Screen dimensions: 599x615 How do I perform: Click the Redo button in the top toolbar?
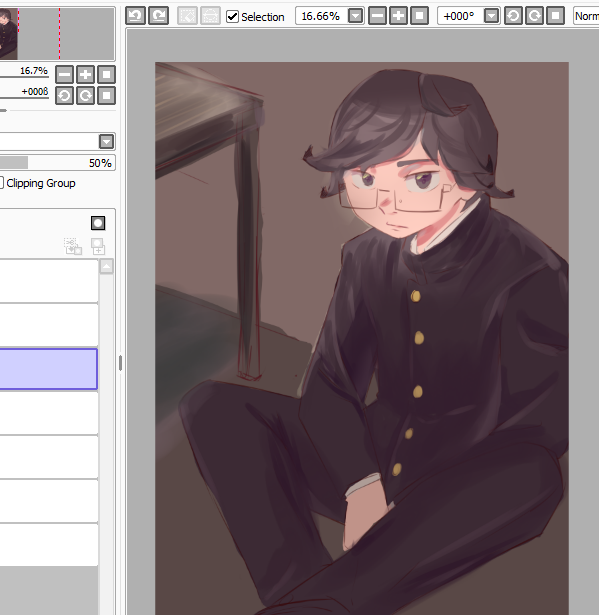point(158,16)
